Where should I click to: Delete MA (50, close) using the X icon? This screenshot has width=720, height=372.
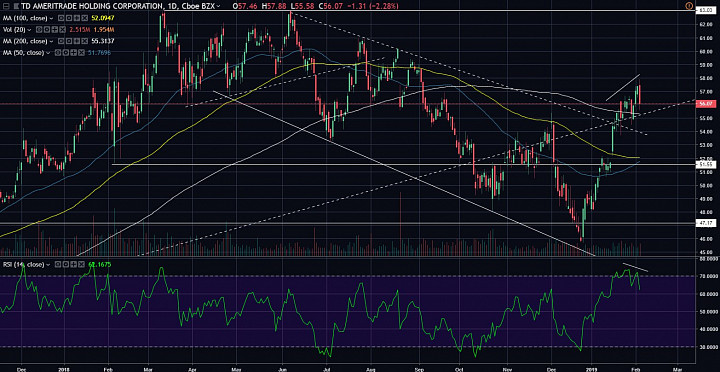tap(81, 53)
